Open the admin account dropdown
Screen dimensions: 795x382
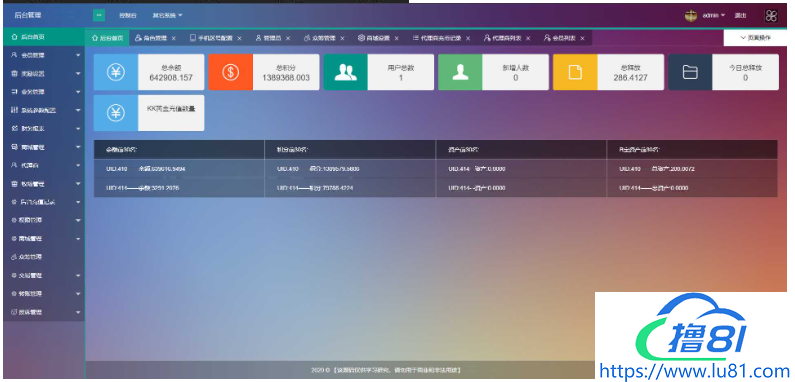[x=713, y=16]
